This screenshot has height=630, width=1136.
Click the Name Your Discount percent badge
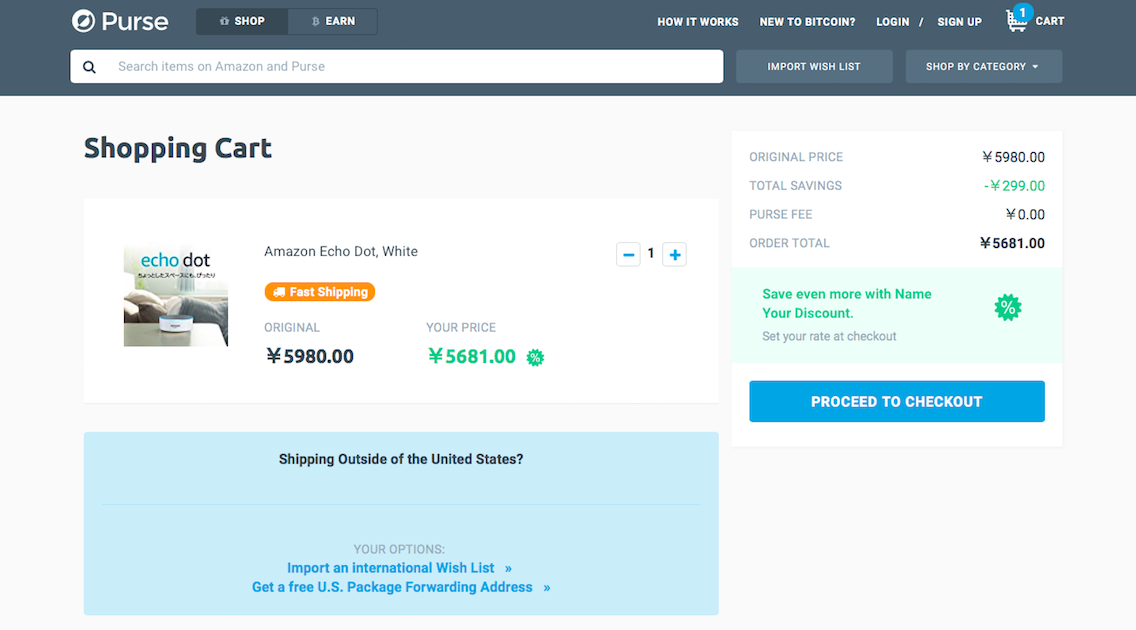[x=1008, y=308]
